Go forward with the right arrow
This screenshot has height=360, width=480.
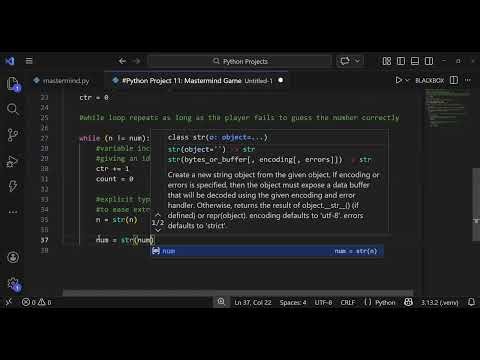[137, 61]
